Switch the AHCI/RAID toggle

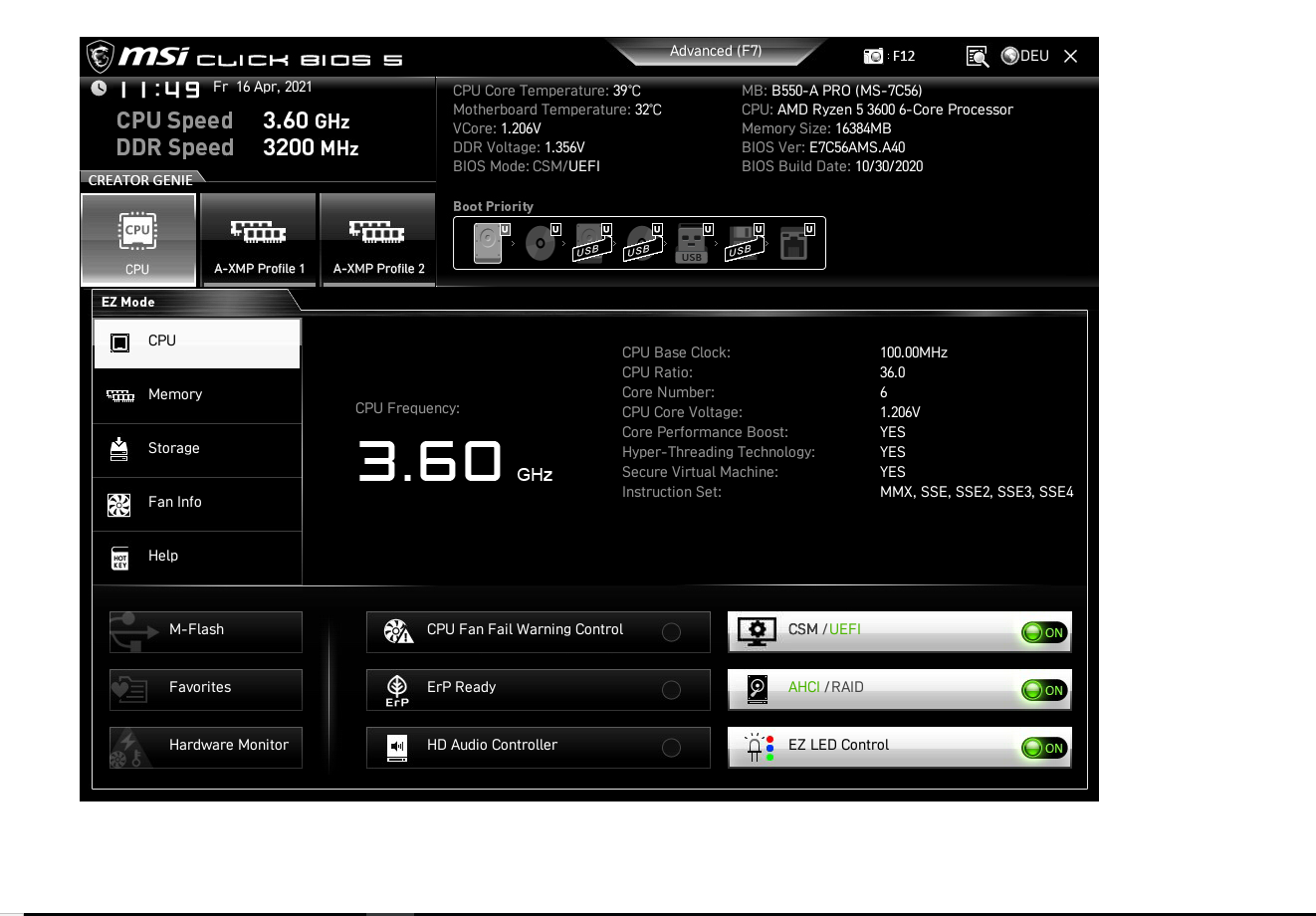(1044, 690)
